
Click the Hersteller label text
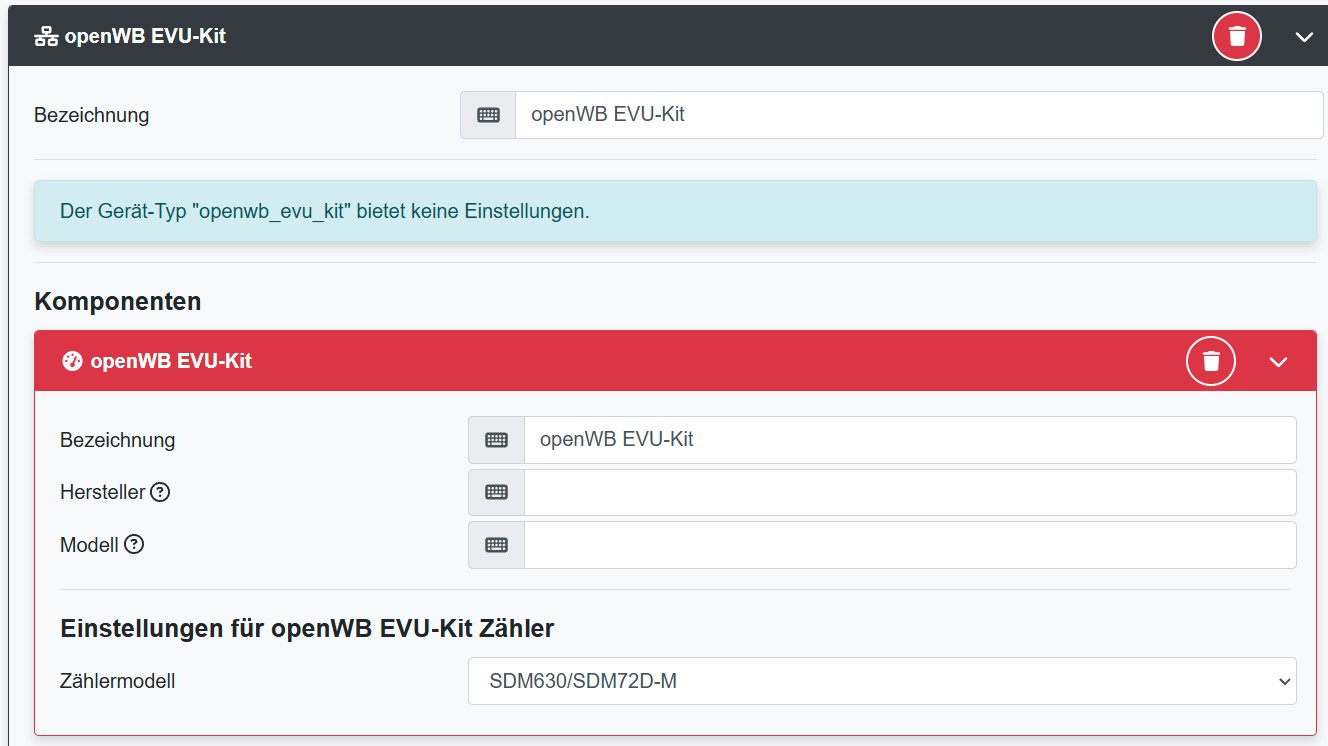point(103,492)
